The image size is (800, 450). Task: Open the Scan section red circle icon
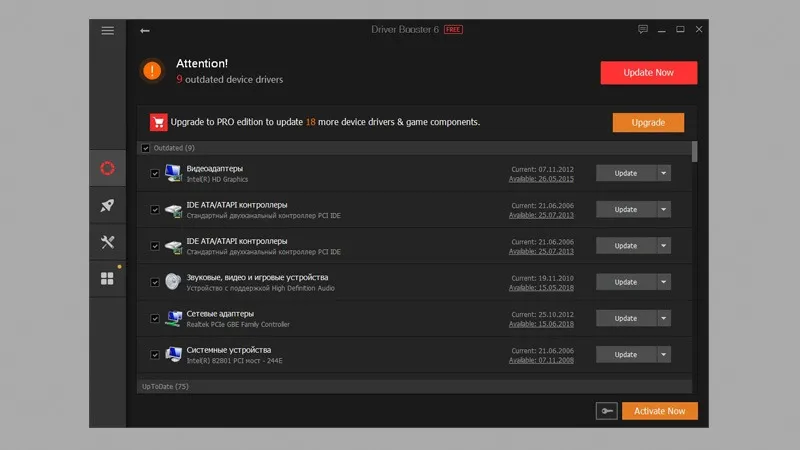(x=108, y=168)
